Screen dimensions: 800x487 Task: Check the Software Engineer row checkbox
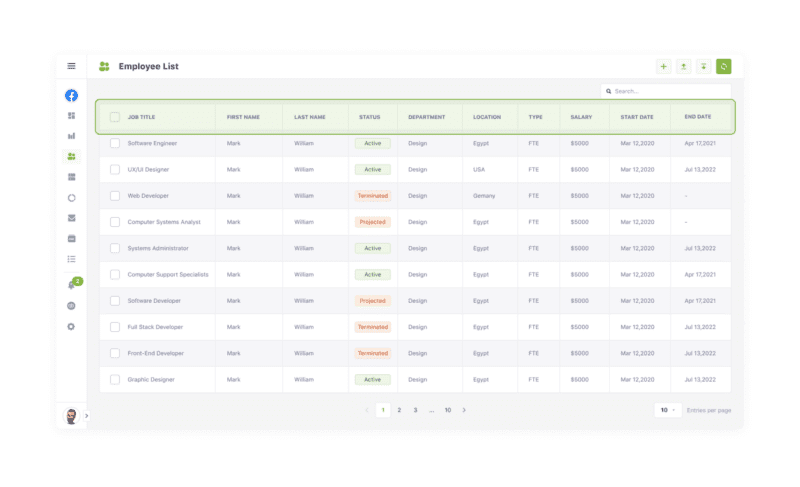115,143
